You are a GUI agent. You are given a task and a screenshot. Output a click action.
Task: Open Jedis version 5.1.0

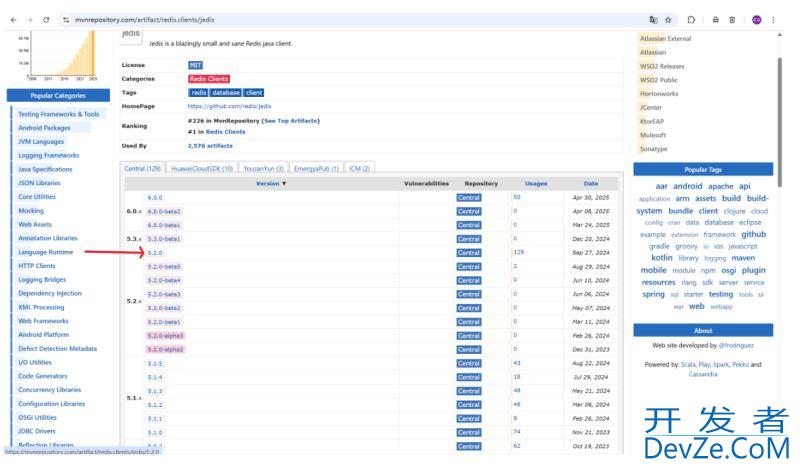click(155, 433)
